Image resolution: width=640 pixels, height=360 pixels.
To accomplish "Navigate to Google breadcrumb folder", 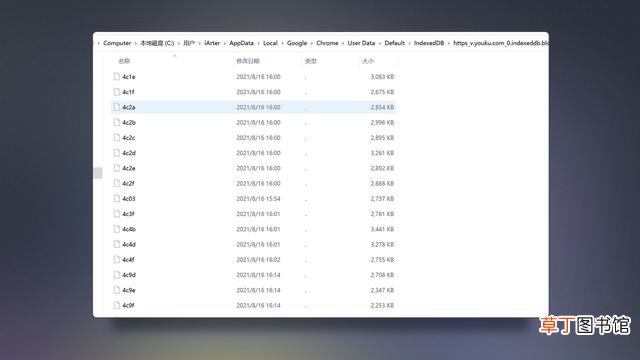I will point(297,43).
